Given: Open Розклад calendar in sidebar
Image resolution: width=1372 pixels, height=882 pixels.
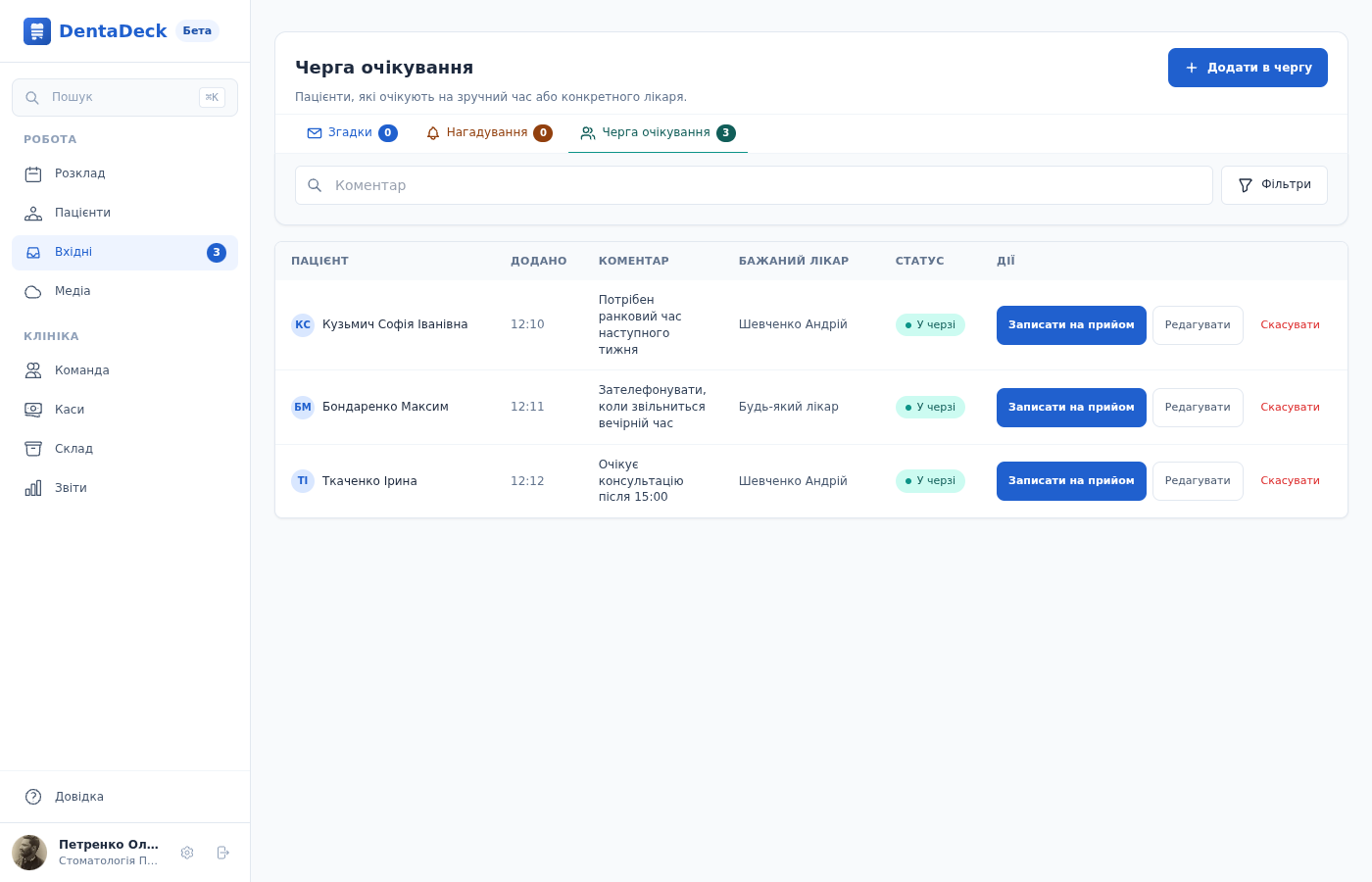Looking at the screenshot, I should pos(124,173).
